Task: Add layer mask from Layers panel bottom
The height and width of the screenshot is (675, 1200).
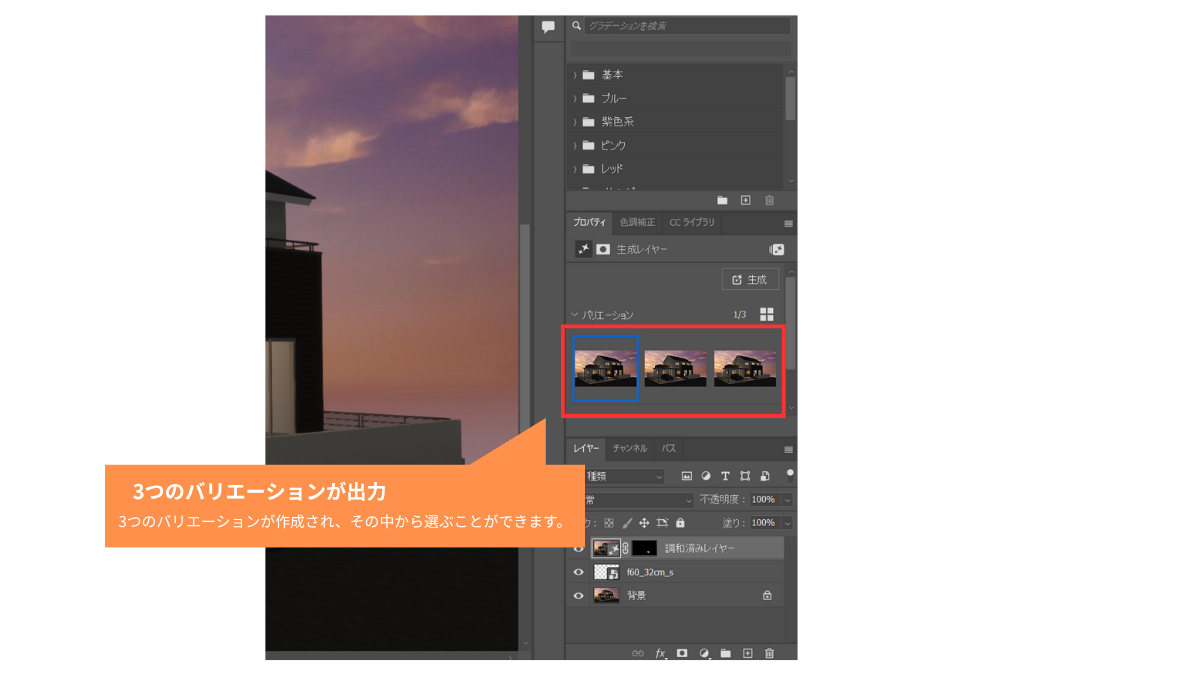Action: [x=682, y=653]
